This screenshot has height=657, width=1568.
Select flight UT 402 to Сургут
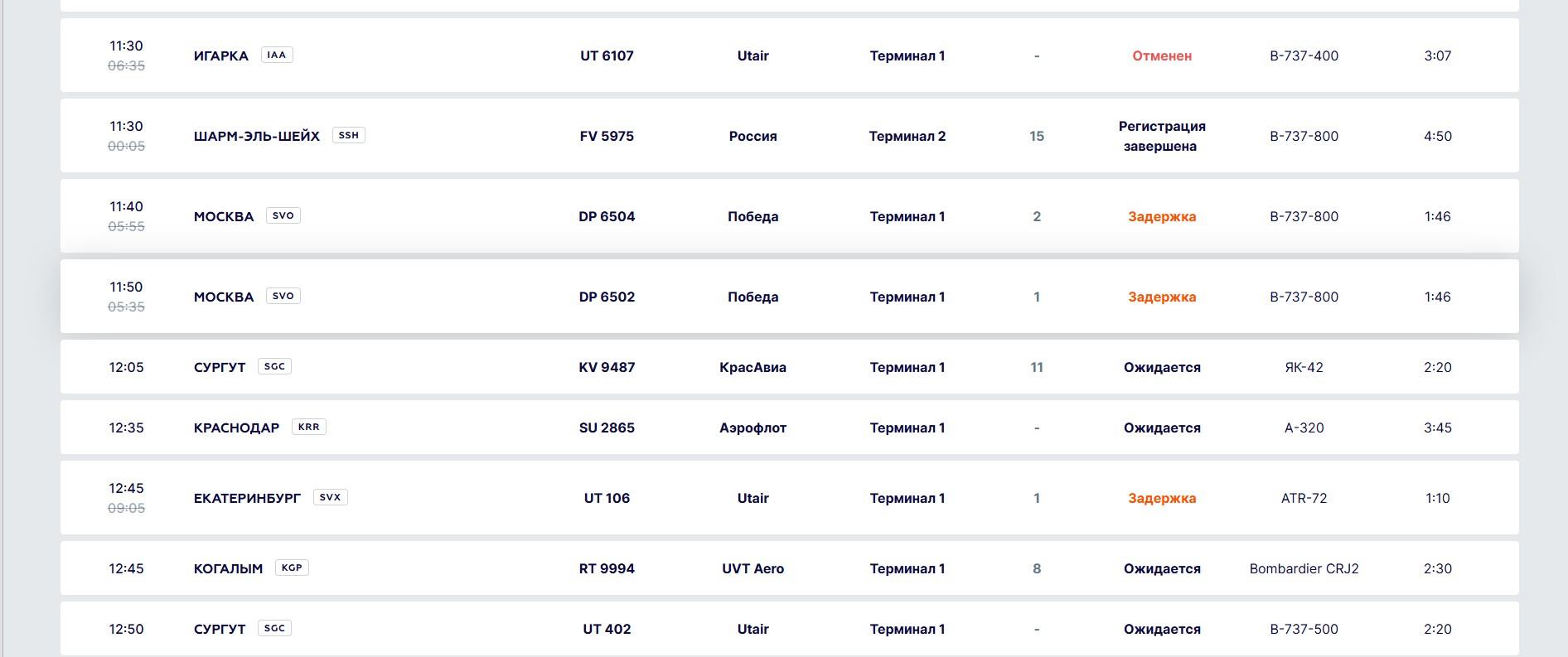pos(607,629)
